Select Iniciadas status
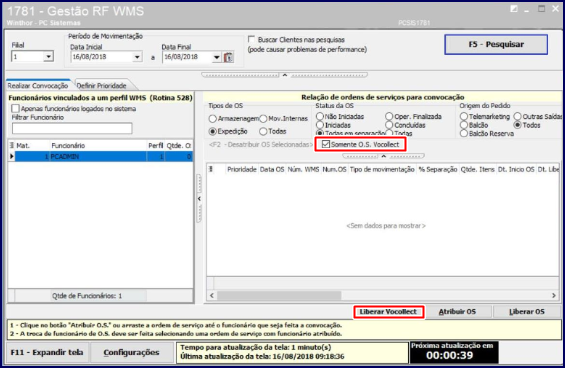The image size is (565, 368). pos(320,125)
